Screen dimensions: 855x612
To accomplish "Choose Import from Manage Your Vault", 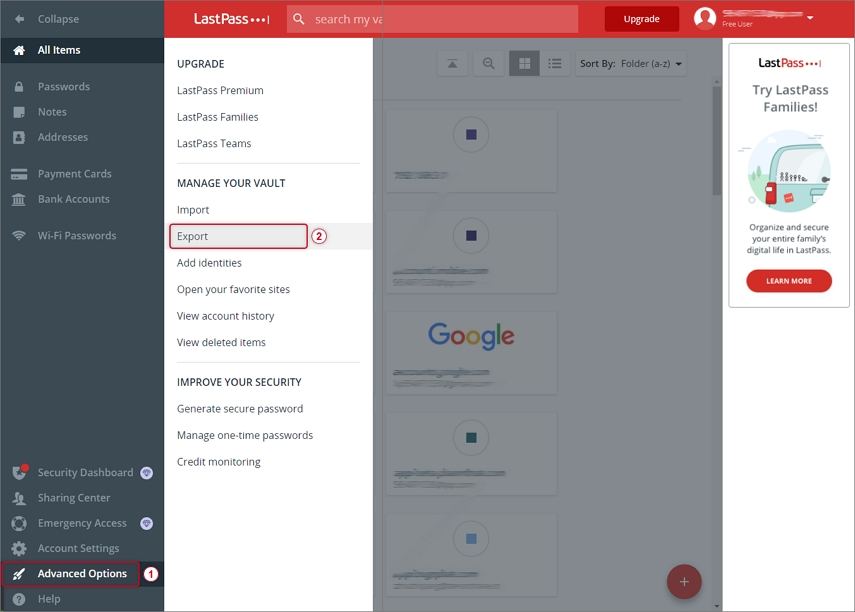I will pos(193,210).
